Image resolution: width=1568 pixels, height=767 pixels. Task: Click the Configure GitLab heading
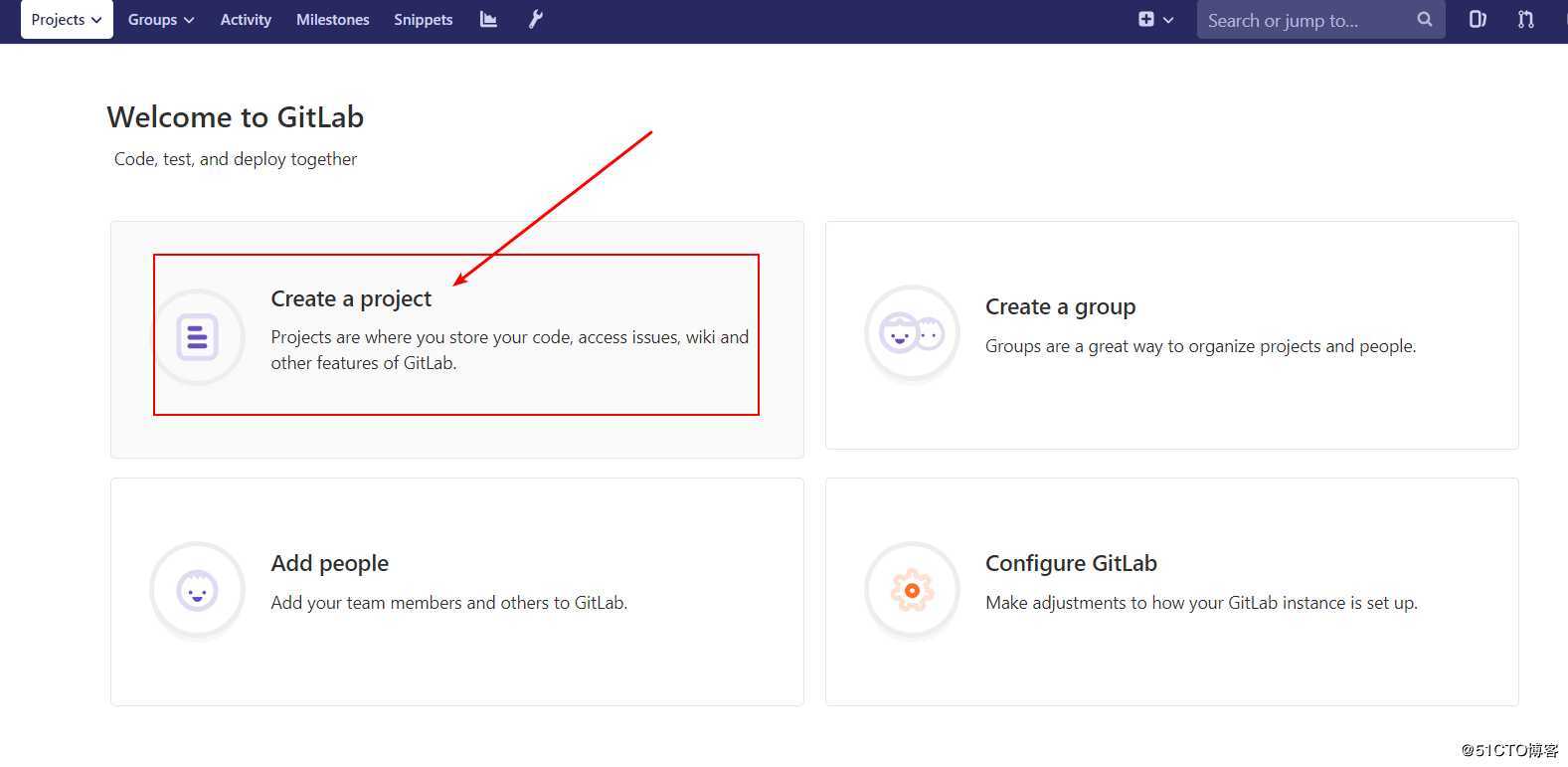point(1071,564)
